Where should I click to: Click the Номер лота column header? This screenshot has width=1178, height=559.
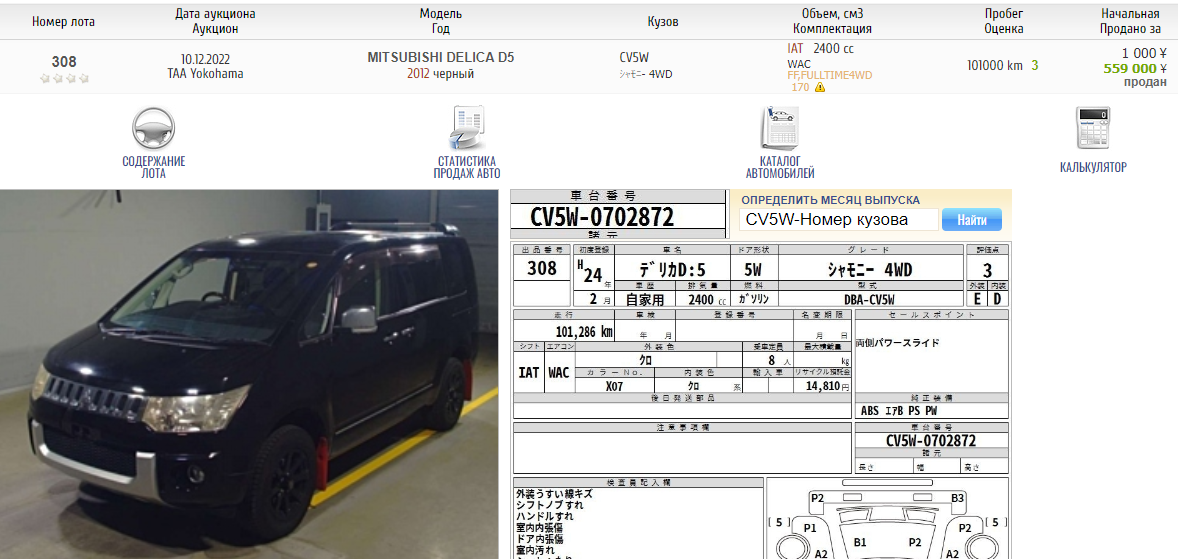[64, 22]
